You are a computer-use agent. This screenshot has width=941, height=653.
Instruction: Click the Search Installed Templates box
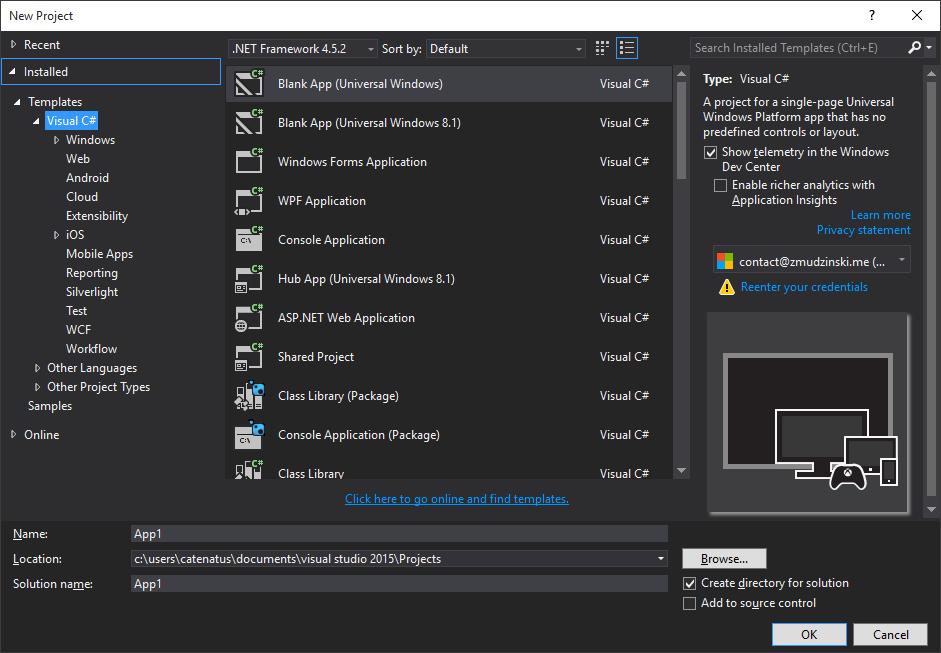tap(798, 48)
